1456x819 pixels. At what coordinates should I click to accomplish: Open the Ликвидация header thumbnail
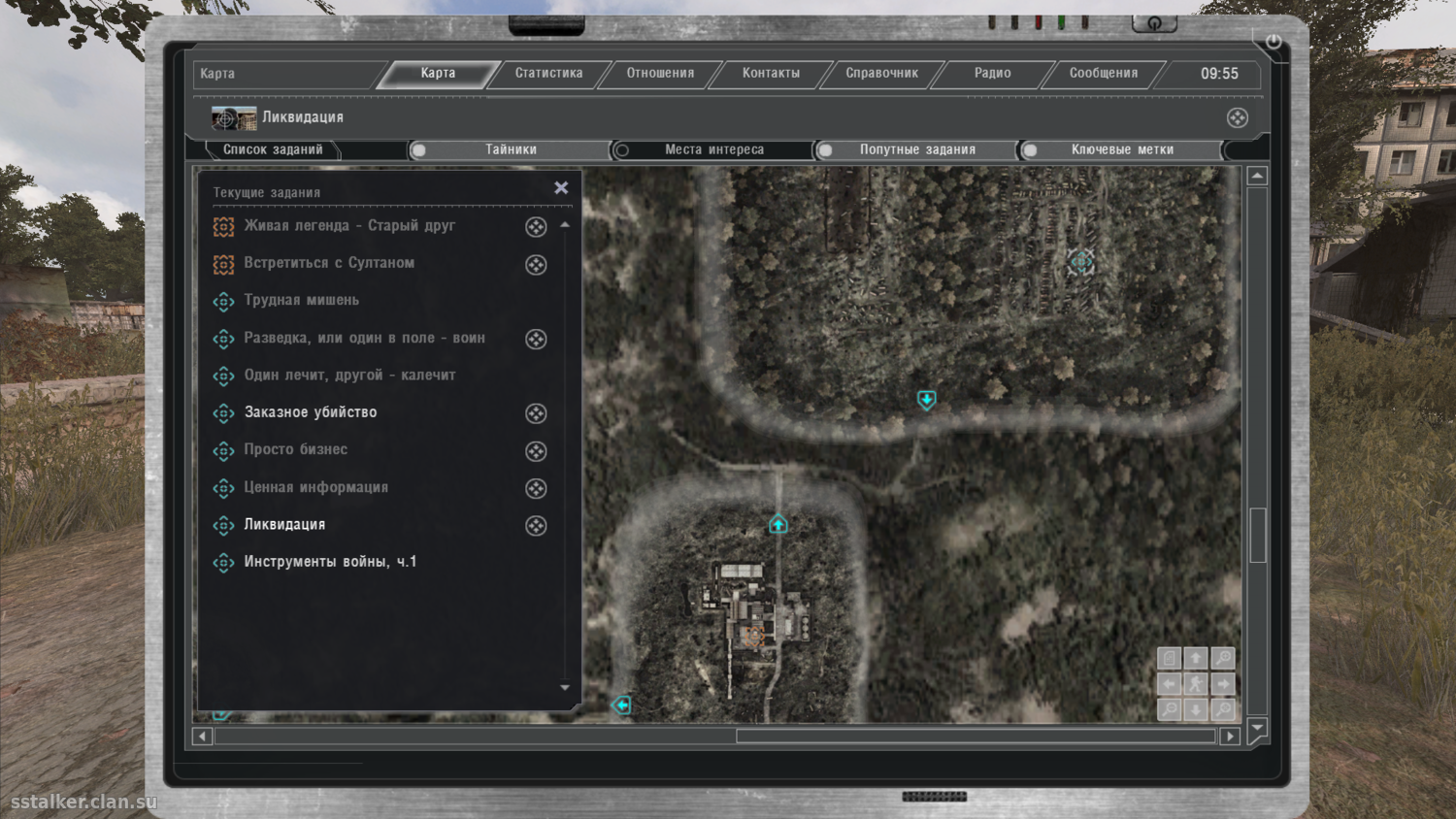[x=234, y=118]
